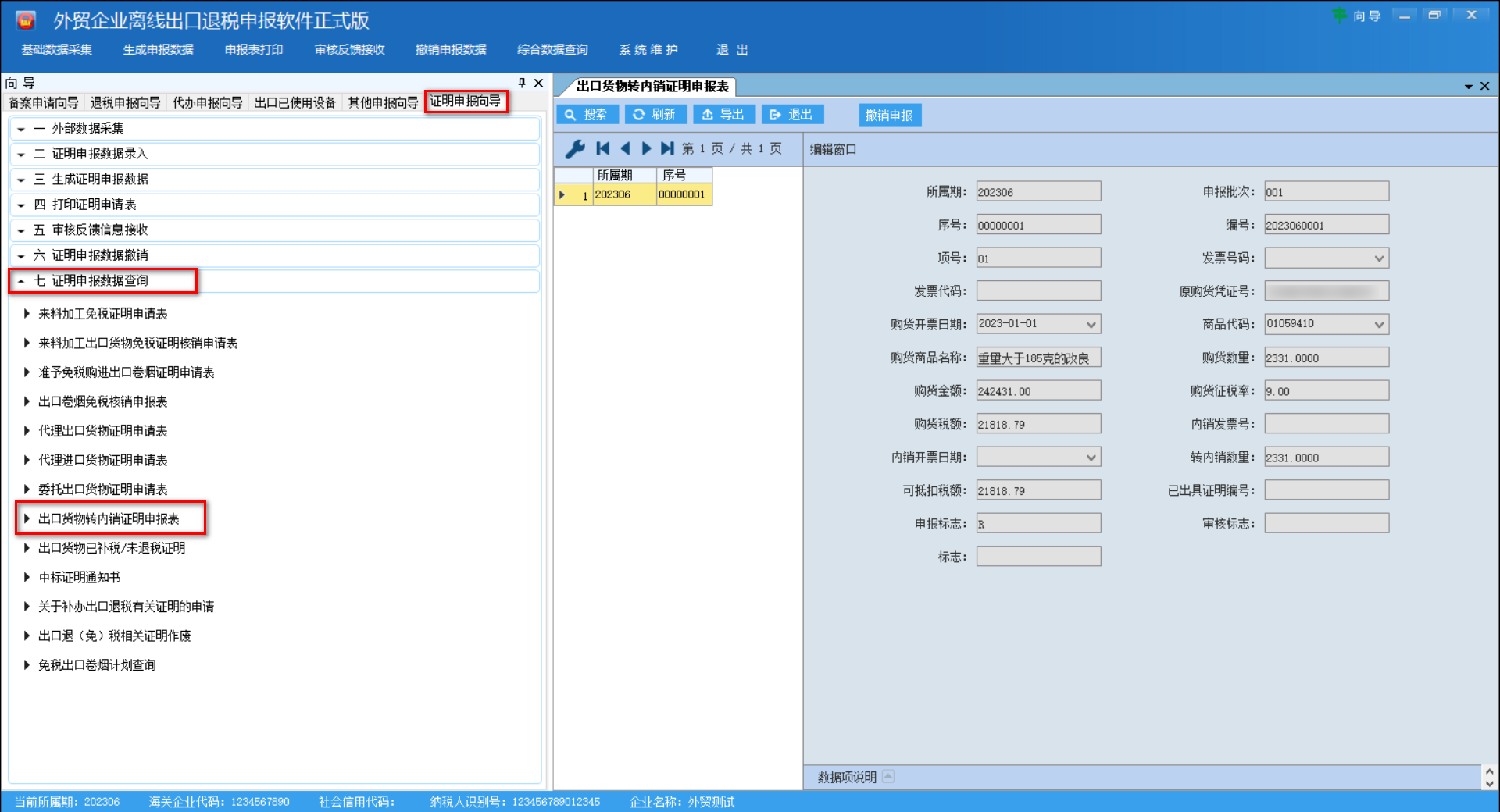Expand the 商品代码 dropdown list
1500x812 pixels.
[x=1379, y=325]
